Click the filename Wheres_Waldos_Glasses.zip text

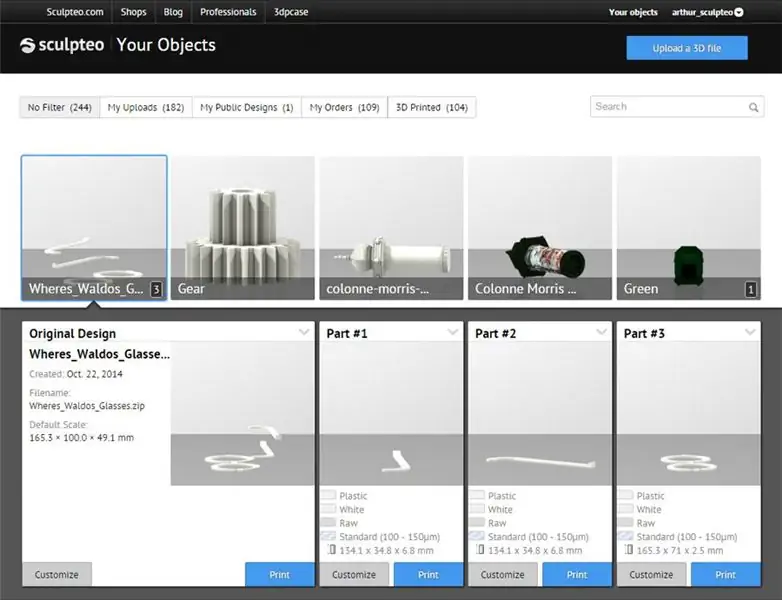[x=87, y=406]
